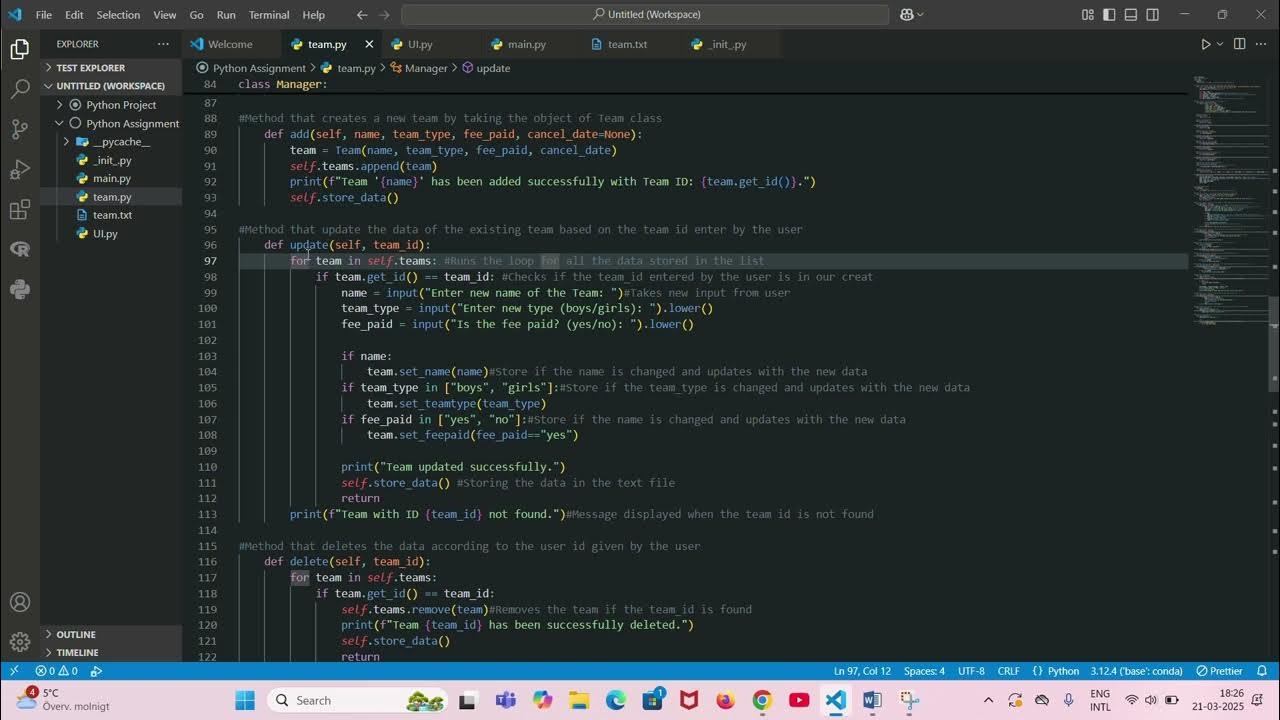Image resolution: width=1280 pixels, height=720 pixels.
Task: Switch to the _init_.py tab
Action: pos(726,44)
